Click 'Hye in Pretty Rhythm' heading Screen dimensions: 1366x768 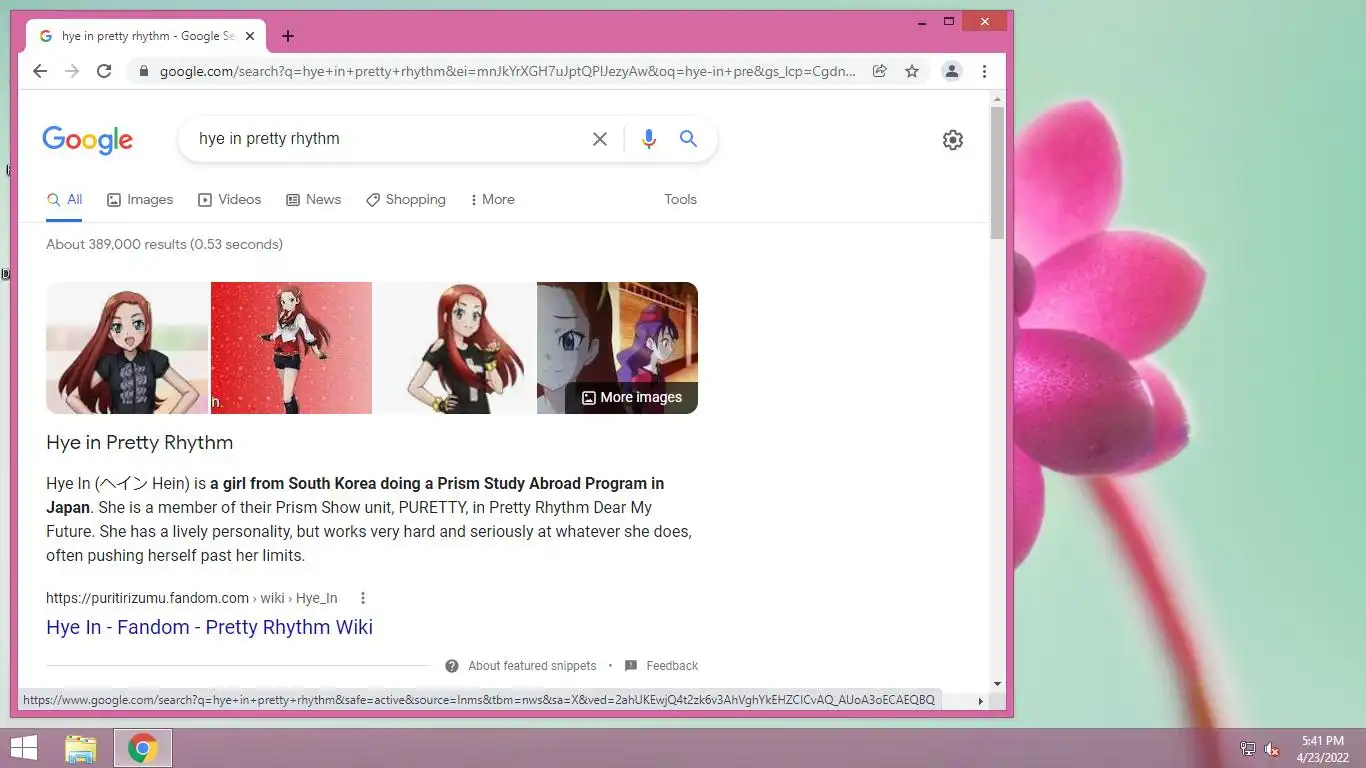pyautogui.click(x=139, y=443)
